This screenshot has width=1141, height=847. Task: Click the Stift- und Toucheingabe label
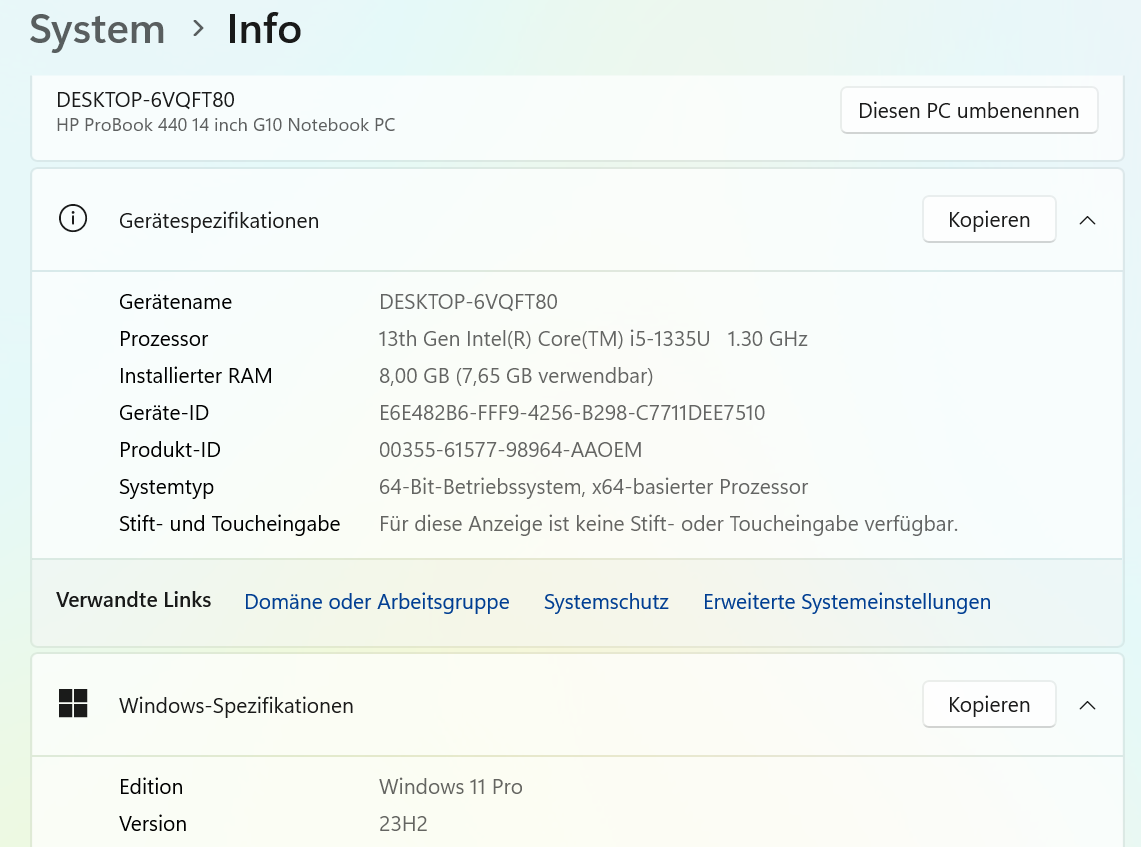[230, 525]
